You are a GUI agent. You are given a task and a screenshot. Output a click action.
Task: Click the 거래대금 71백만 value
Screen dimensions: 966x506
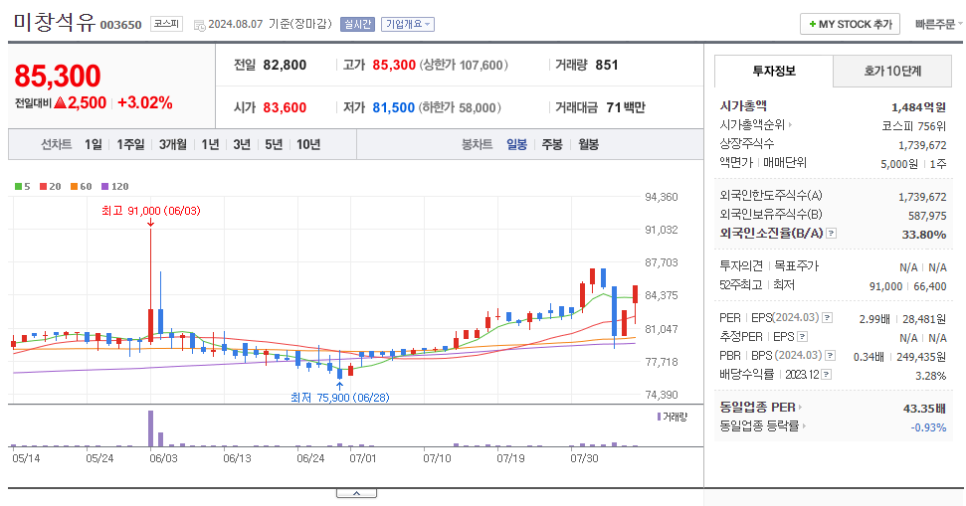point(625,108)
